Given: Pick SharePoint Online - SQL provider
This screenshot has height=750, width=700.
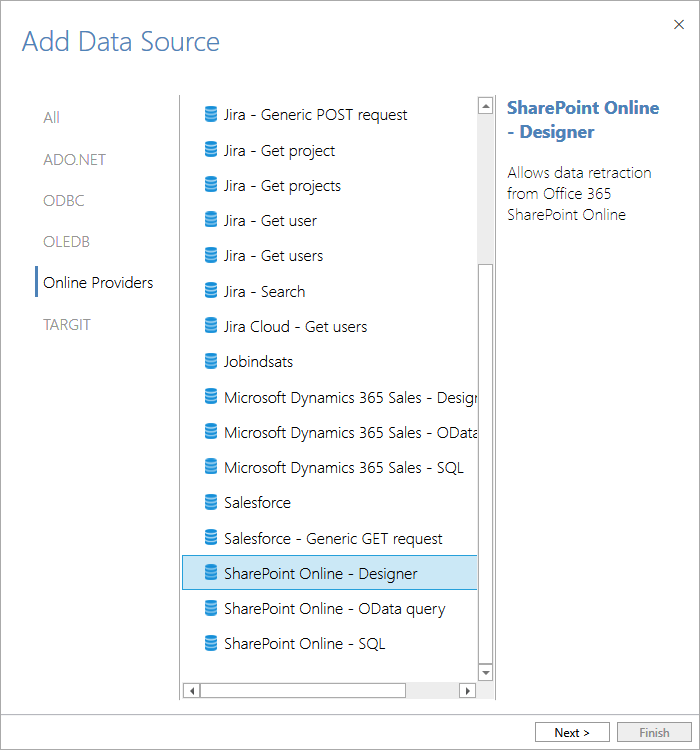Looking at the screenshot, I should 329,644.
